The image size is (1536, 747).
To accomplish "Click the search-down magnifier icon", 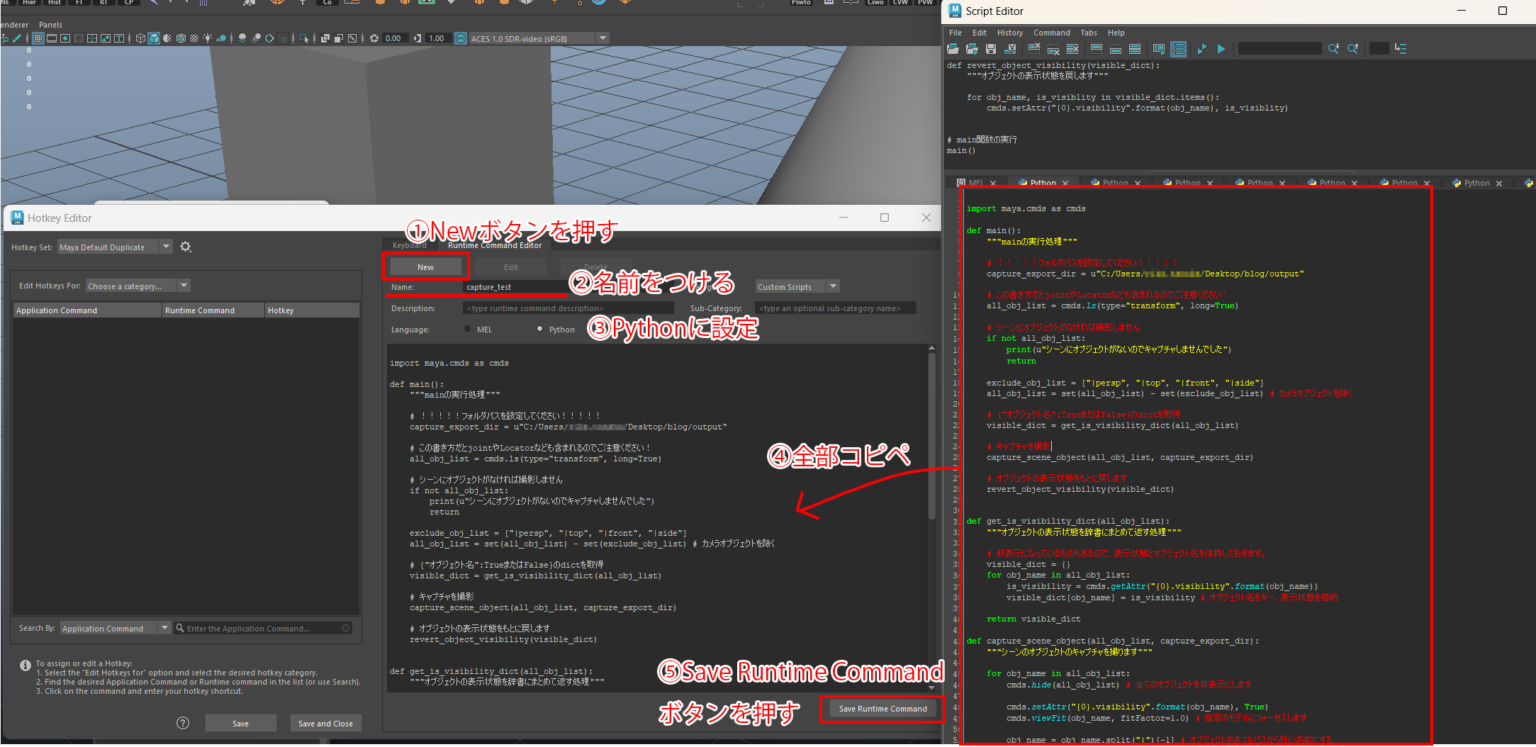I will (x=1334, y=48).
